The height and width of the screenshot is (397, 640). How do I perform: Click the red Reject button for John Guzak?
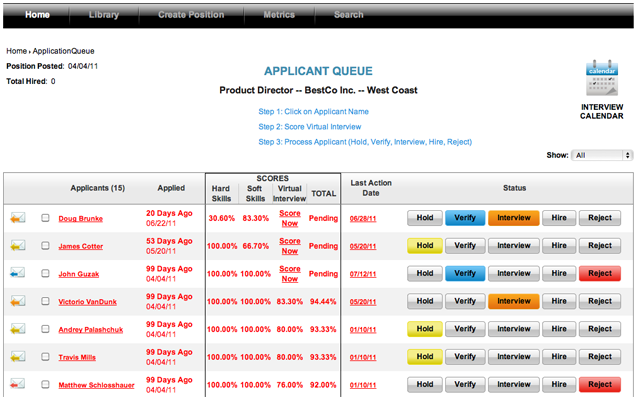[600, 273]
